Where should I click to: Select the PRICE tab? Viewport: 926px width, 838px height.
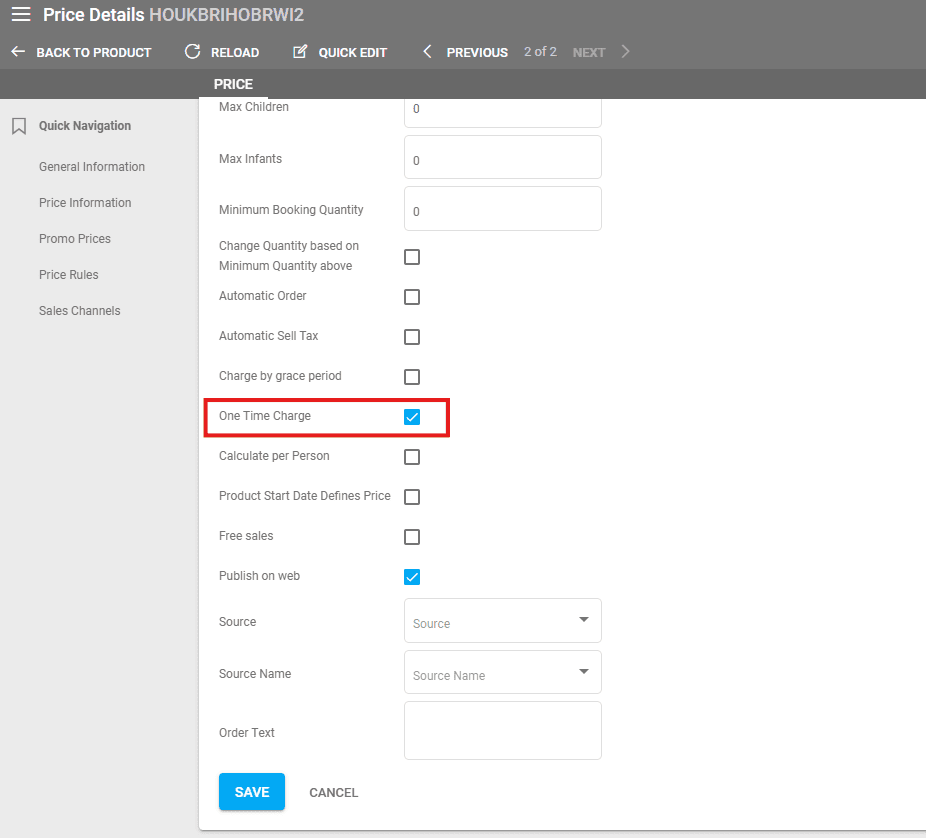click(x=233, y=84)
